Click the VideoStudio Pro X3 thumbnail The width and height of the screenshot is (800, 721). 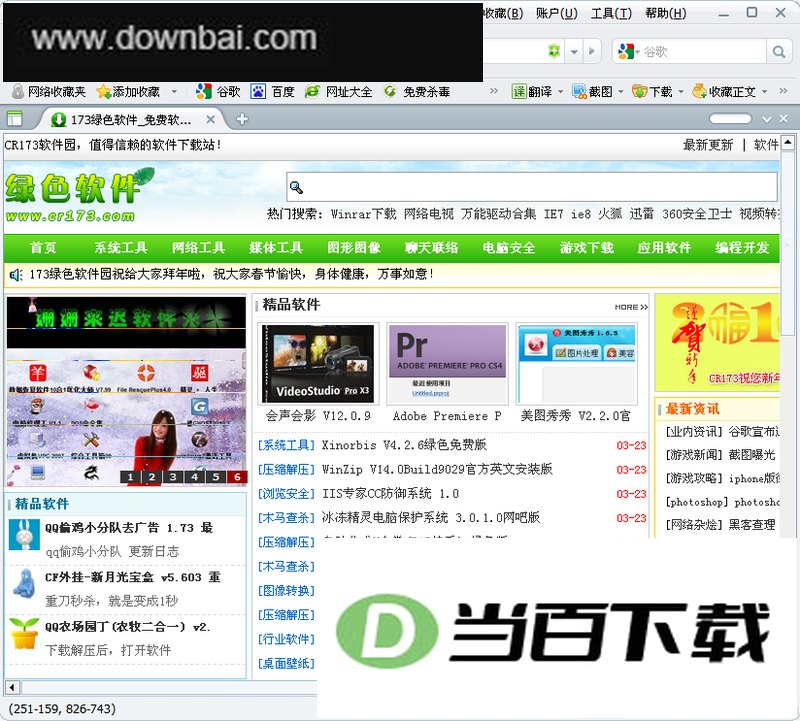point(318,364)
